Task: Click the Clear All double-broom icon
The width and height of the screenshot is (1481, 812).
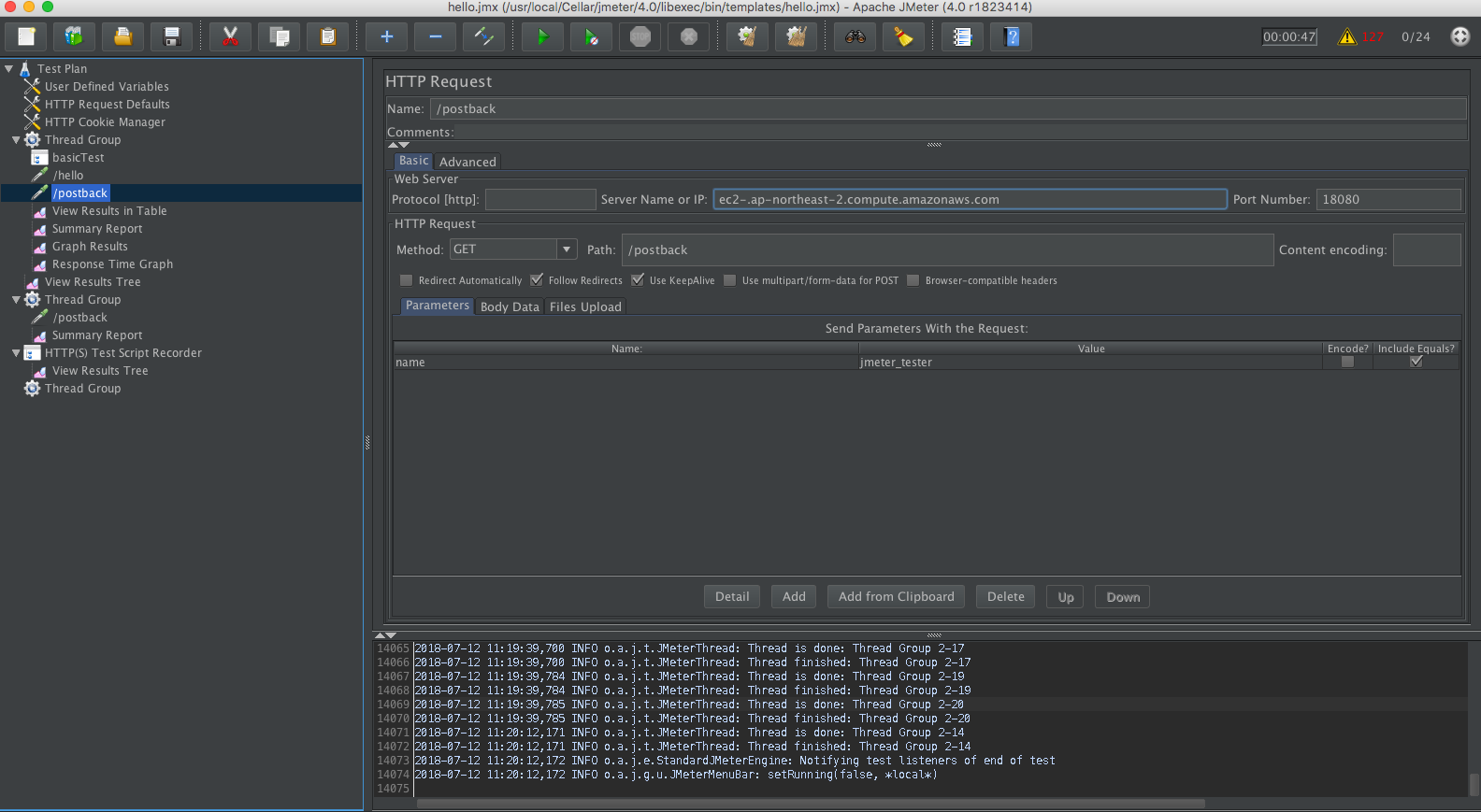Action: (796, 37)
